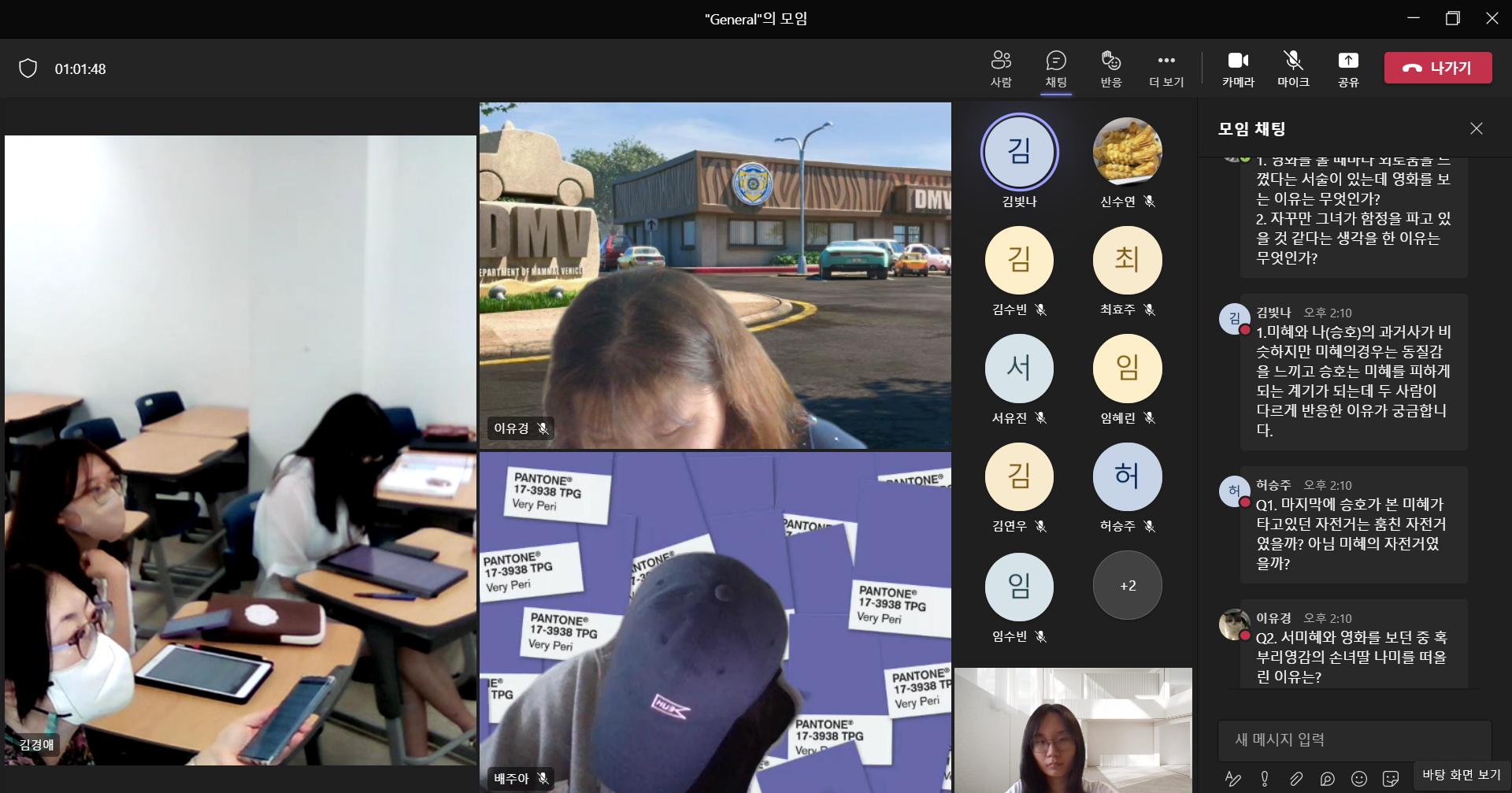Click the muted mic icon next to 허승주
Screen dimensions: 1512x793
(x=1150, y=526)
